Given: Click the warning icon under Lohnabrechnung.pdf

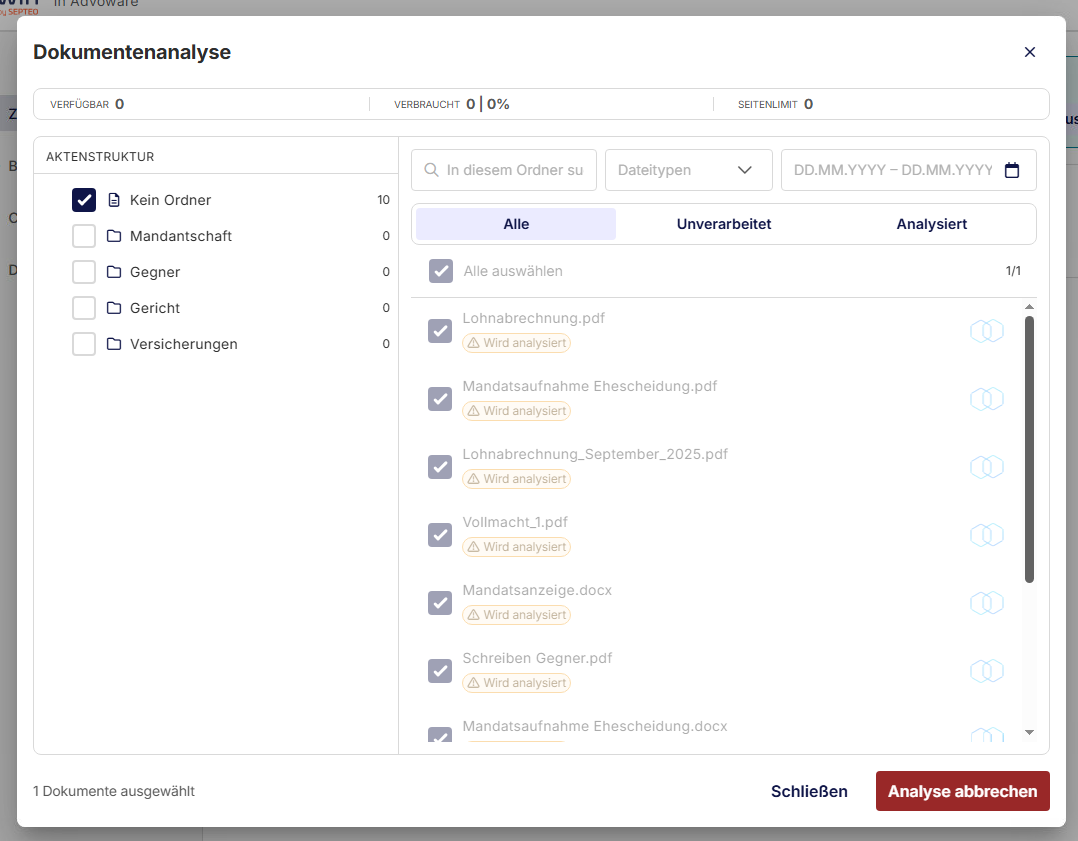Looking at the screenshot, I should (474, 342).
